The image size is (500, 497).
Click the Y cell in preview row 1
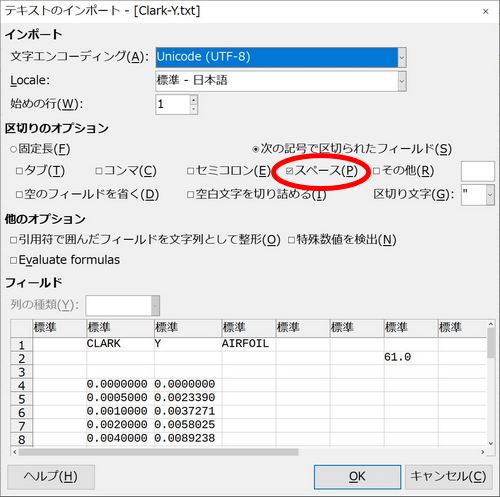click(188, 344)
